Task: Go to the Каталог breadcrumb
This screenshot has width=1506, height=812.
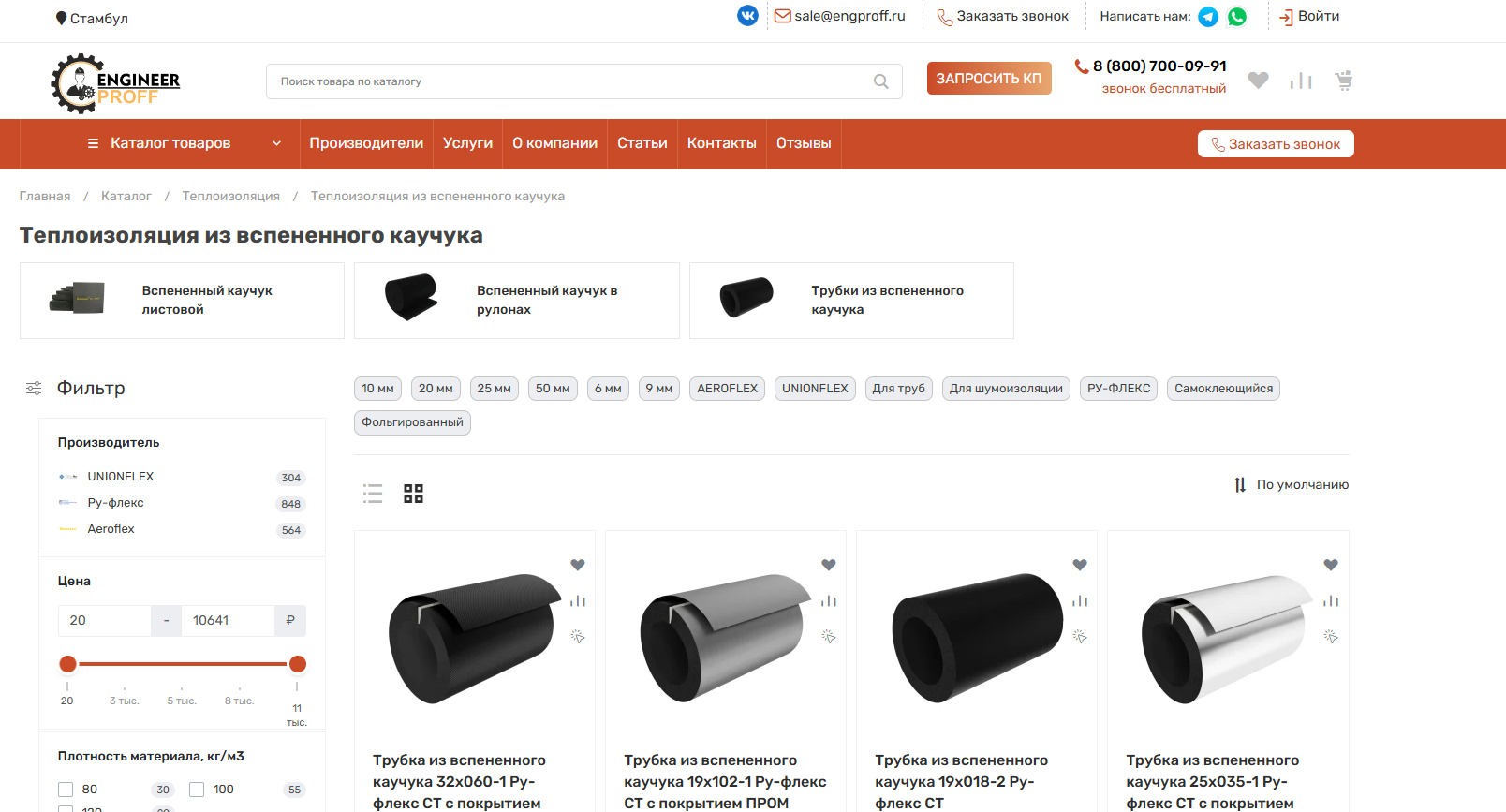Action: [126, 196]
